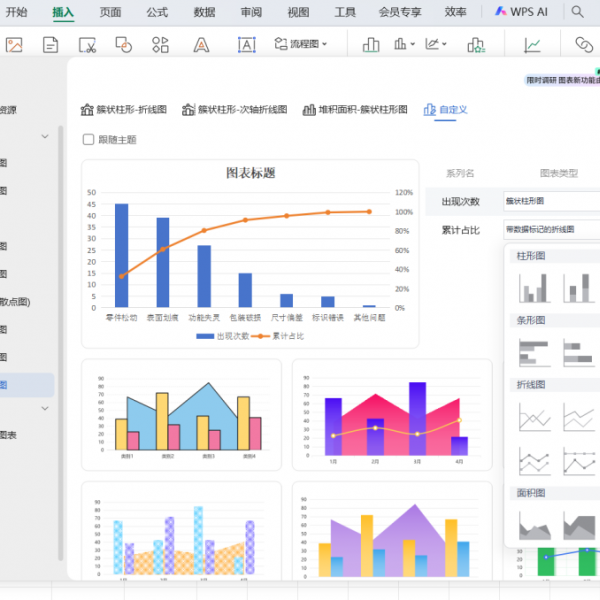The width and height of the screenshot is (600, 600).
Task: Insert a column chart from the toolbar icon
Action: point(371,45)
